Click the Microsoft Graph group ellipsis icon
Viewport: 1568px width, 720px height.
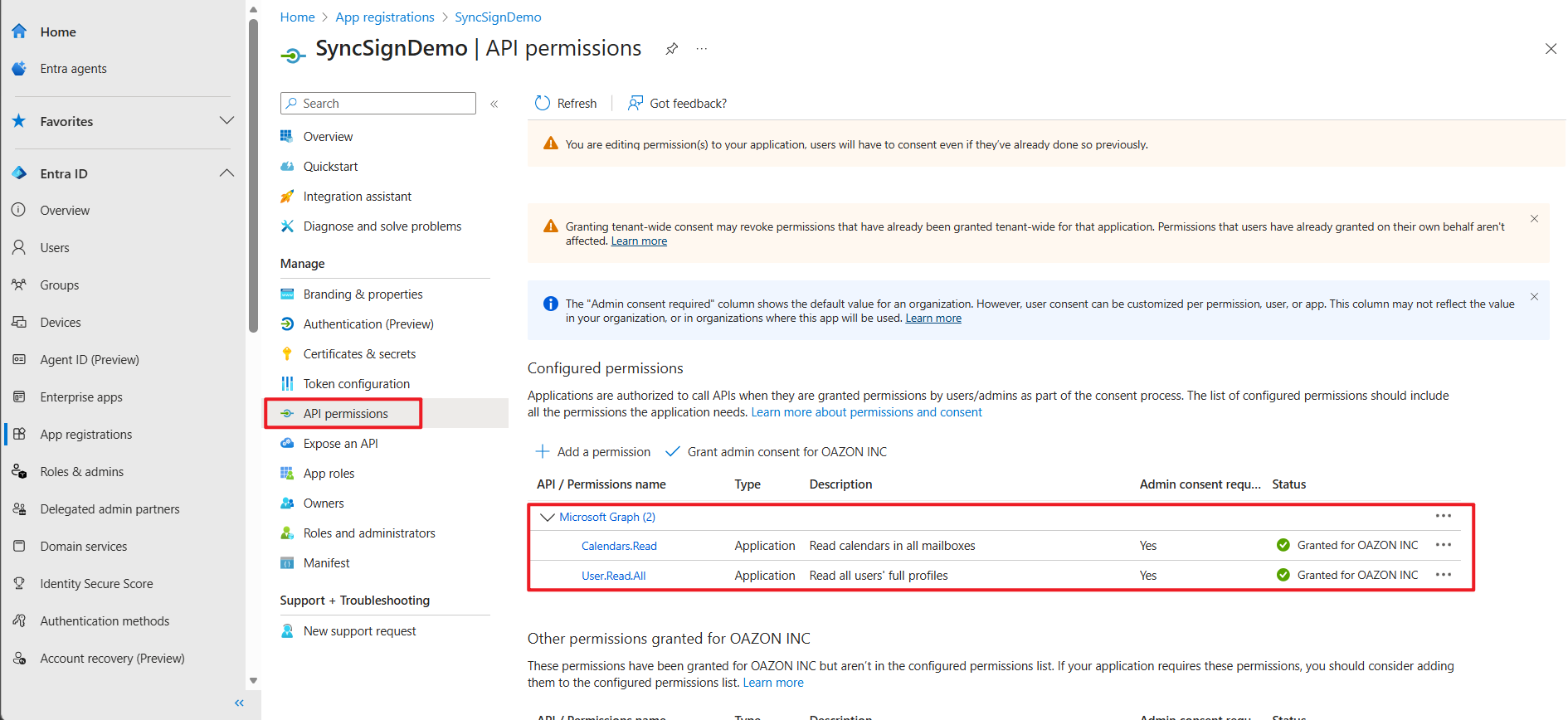tap(1443, 516)
